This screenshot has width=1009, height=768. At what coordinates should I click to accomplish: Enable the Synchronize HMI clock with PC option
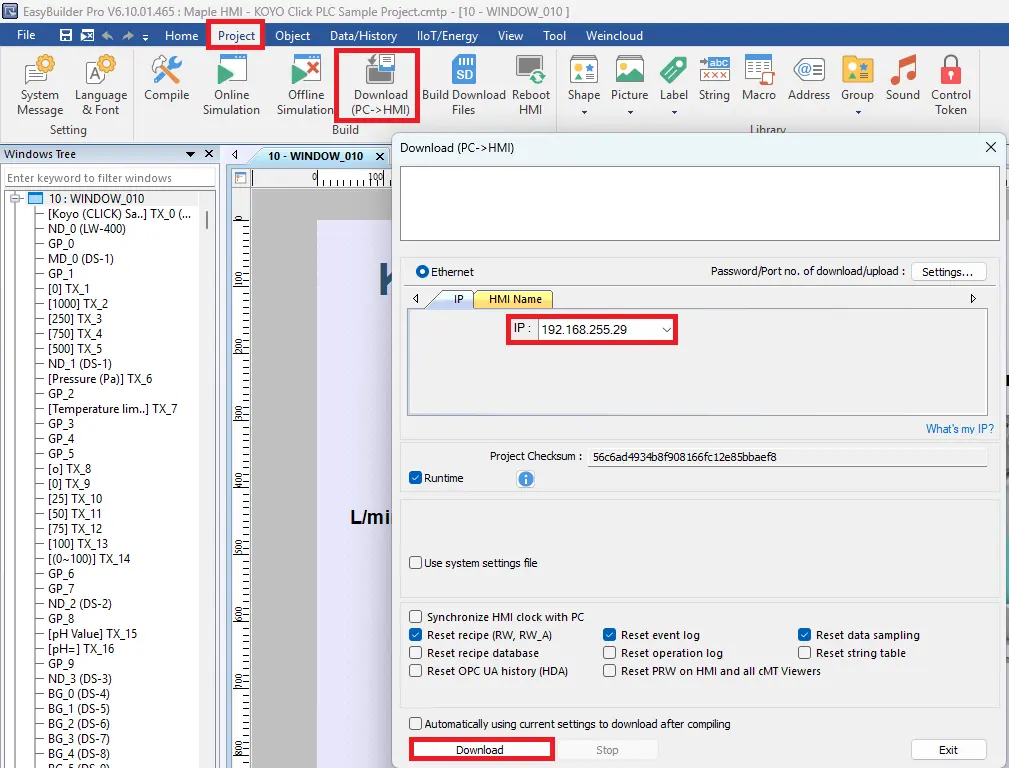(x=415, y=617)
